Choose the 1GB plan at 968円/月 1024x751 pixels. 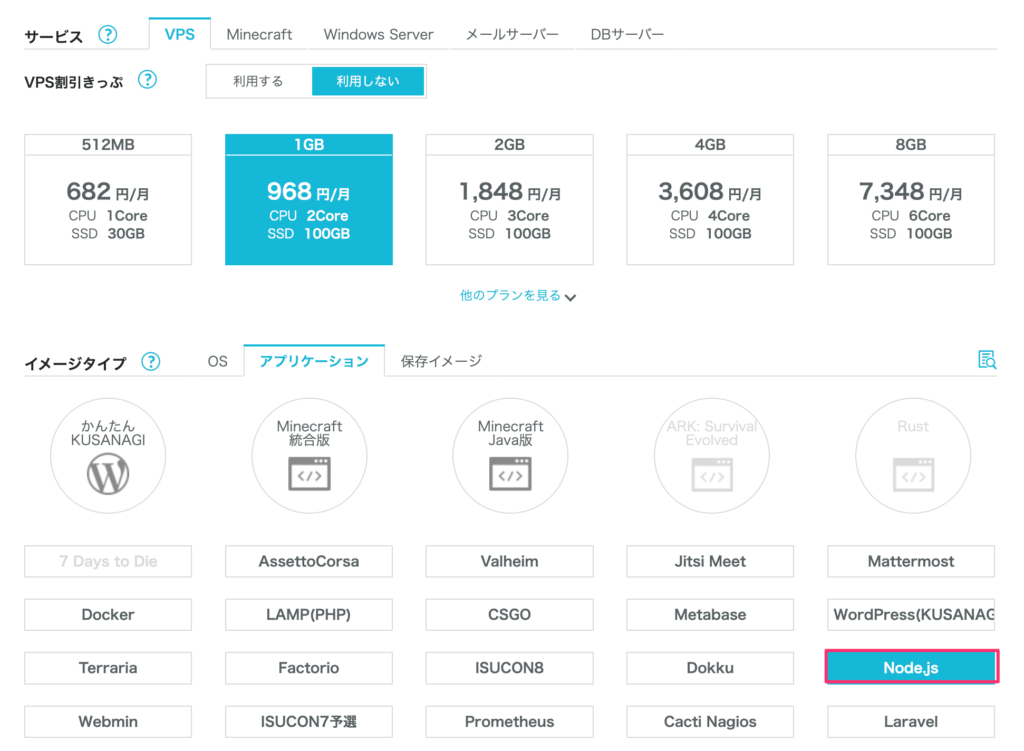pyautogui.click(x=309, y=199)
